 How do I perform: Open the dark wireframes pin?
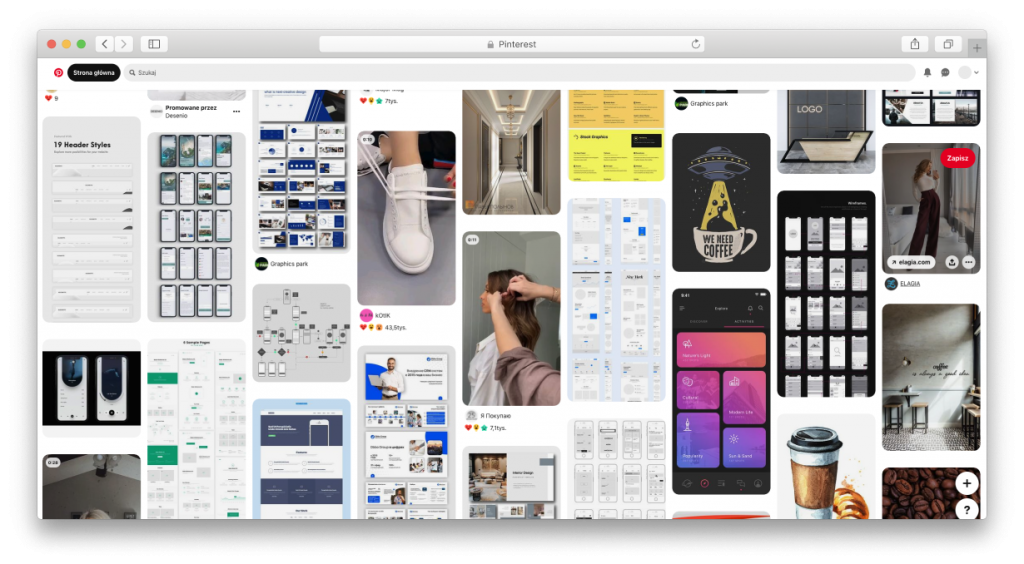(x=826, y=294)
